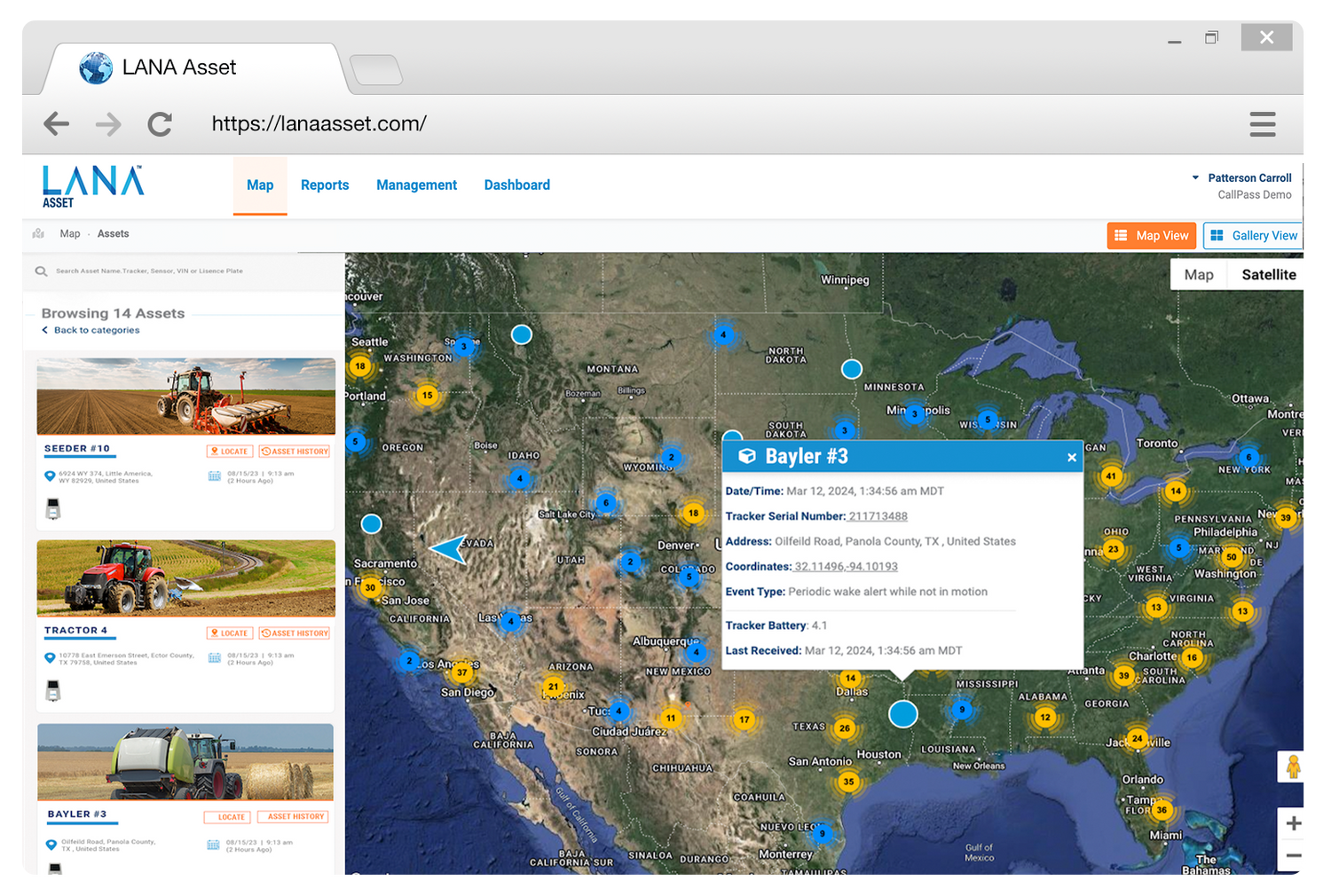Switch to standard Map imagery
Viewport: 1331px width, 896px height.
pyautogui.click(x=1198, y=275)
